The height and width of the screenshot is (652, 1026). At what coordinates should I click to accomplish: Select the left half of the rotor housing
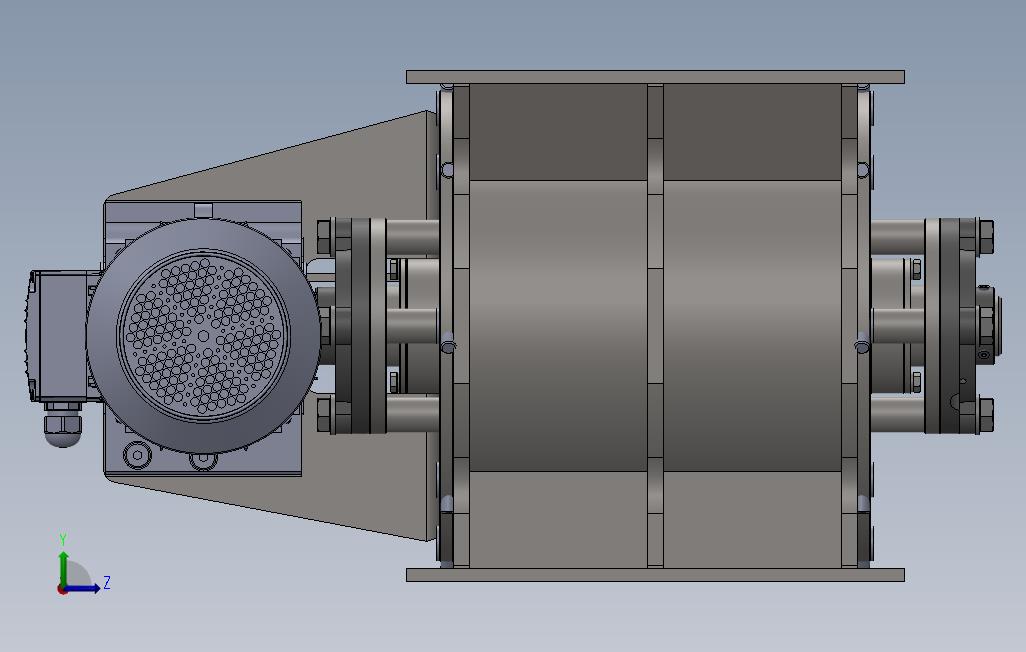coord(558,325)
